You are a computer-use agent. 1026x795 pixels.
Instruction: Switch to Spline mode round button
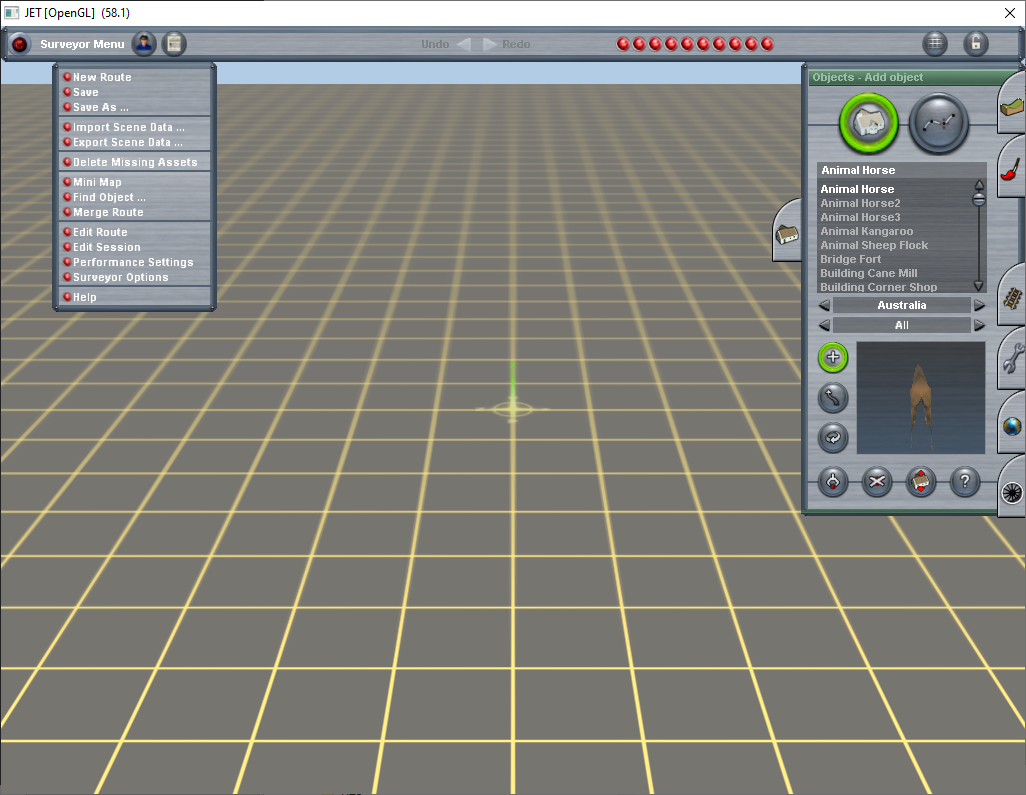[939, 123]
